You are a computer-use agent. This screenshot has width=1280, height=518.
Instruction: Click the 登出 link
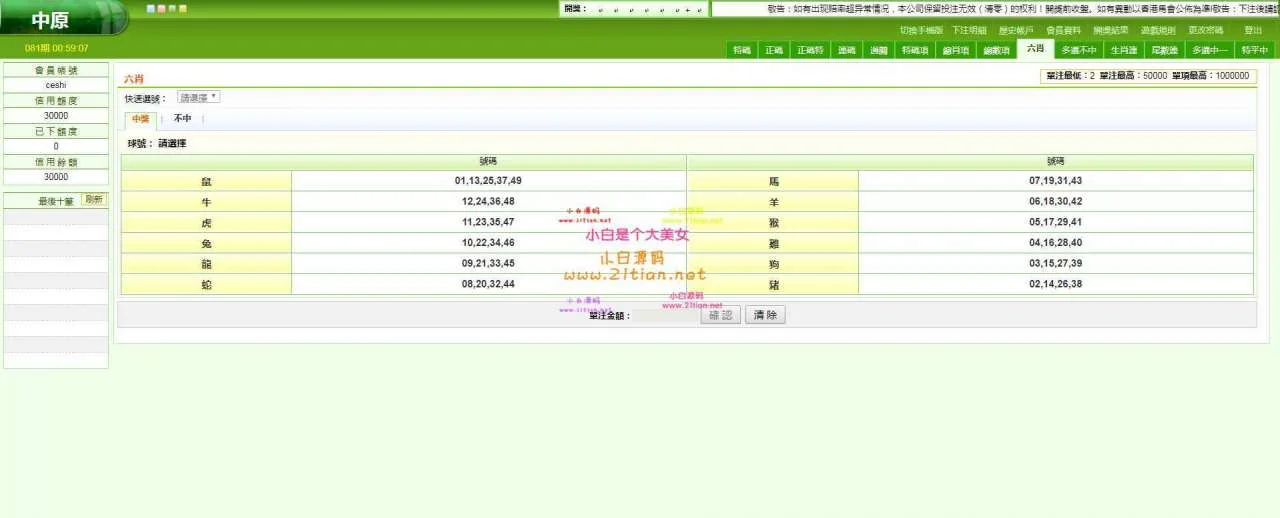coord(1253,31)
